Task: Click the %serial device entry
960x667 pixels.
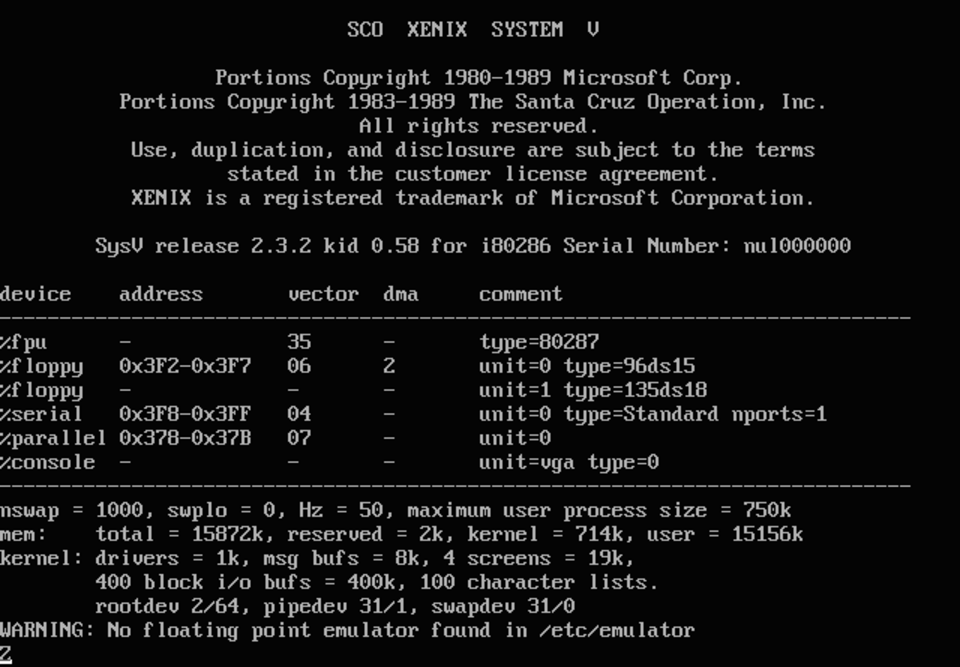Action: (x=41, y=414)
